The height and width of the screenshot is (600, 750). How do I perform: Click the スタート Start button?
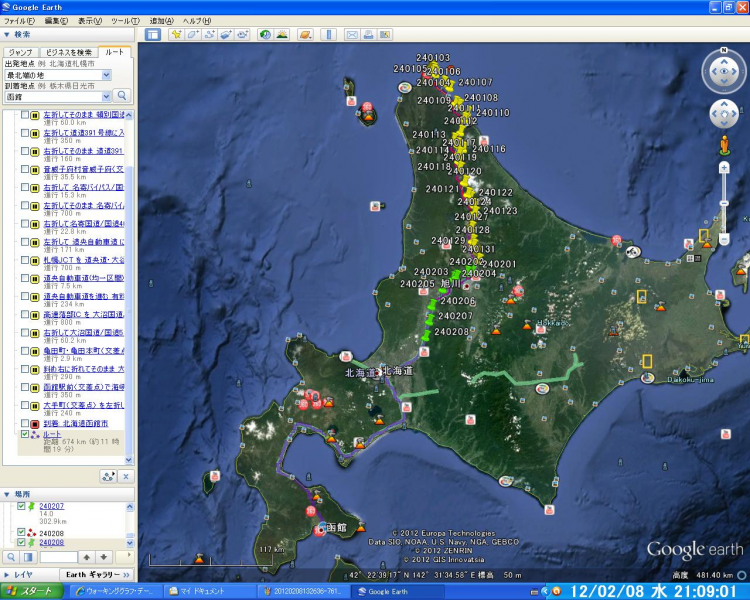(x=32, y=591)
